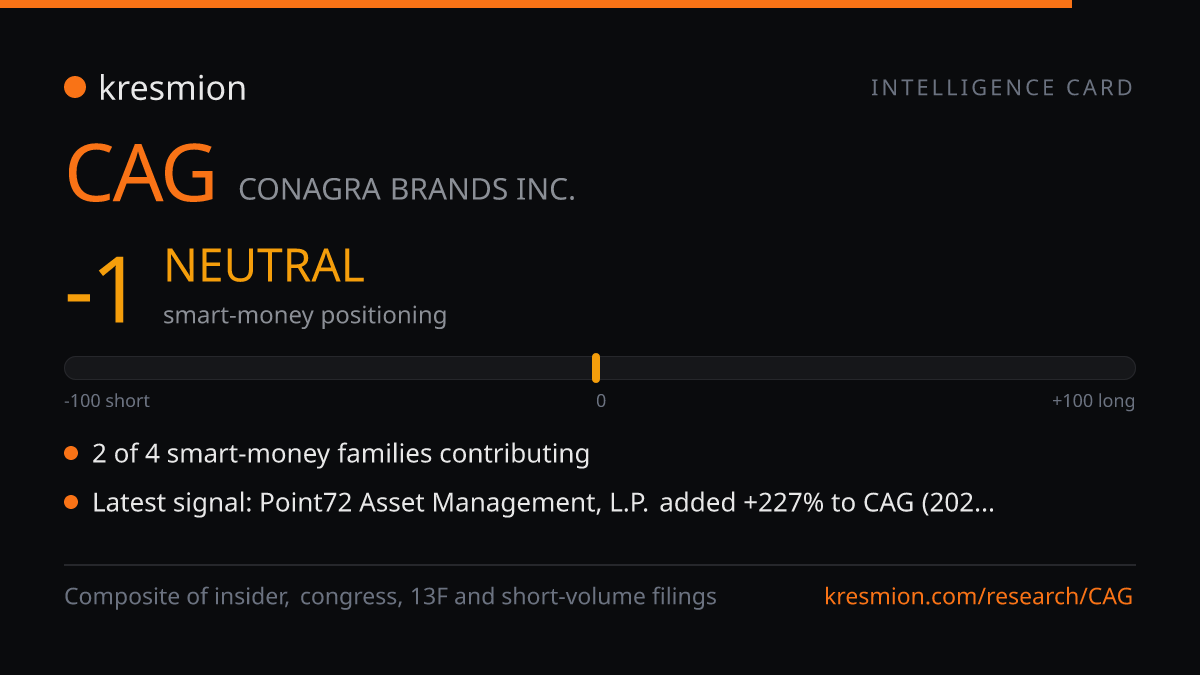Image resolution: width=1200 pixels, height=675 pixels.
Task: Click the 0 midpoint scale label
Action: (x=601, y=401)
